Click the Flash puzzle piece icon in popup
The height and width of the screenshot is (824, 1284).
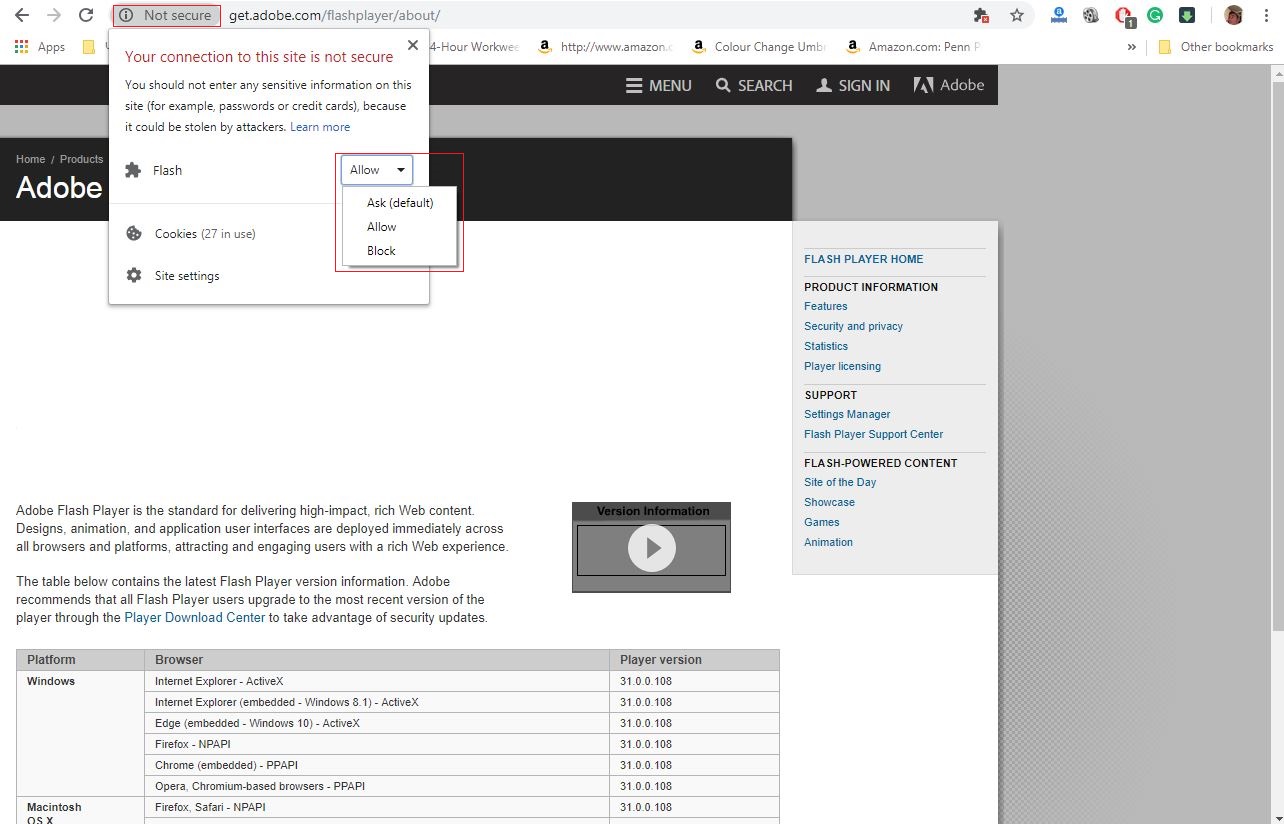pos(133,170)
